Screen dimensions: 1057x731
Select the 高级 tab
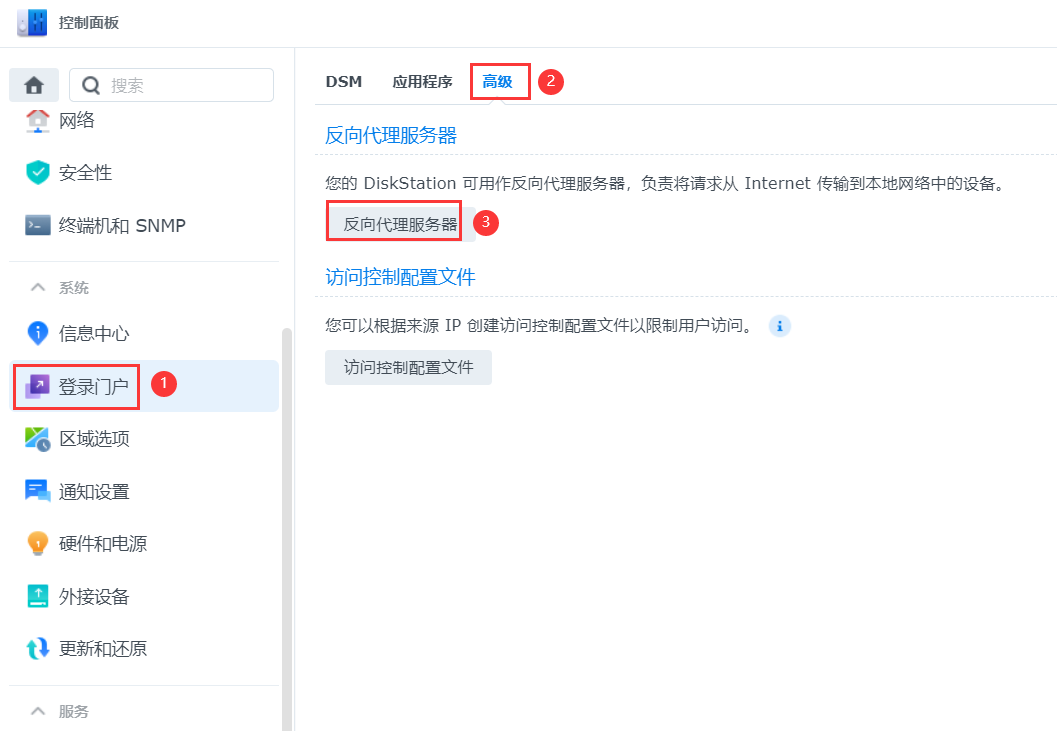498,82
